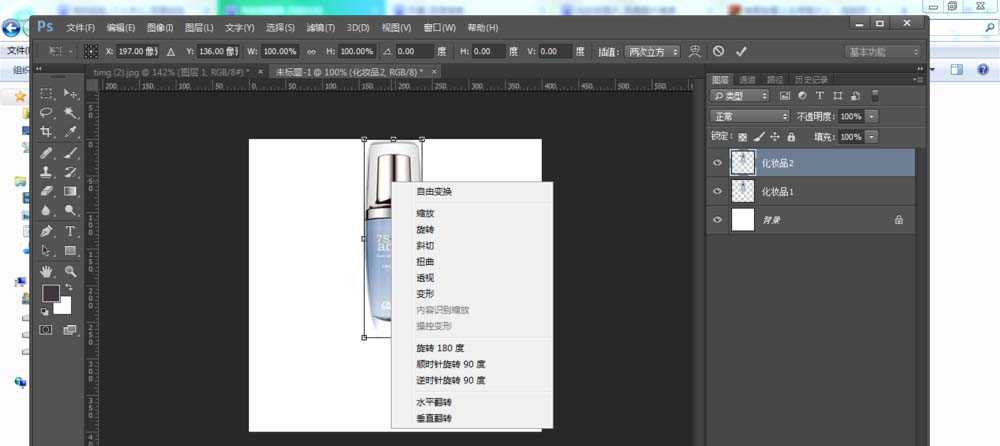Toggle visibility of the 背景 layer
The image size is (1000, 446).
pyautogui.click(x=716, y=220)
